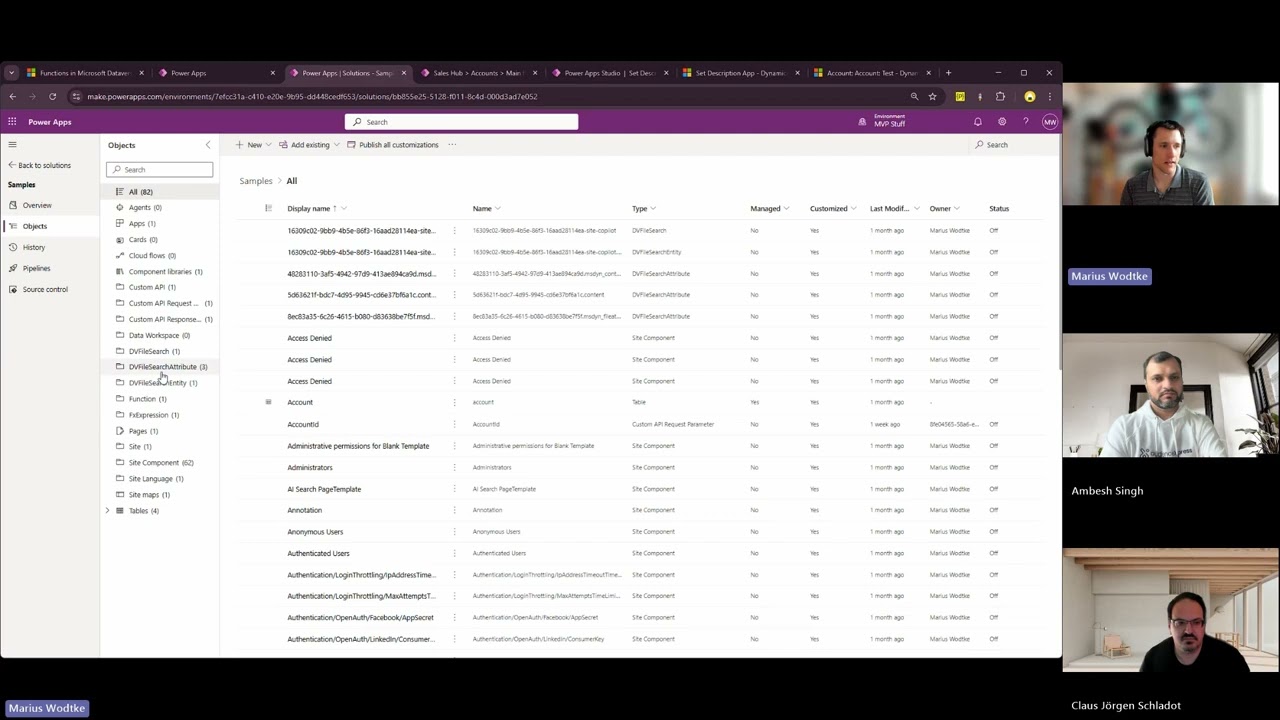This screenshot has width=1280, height=720.
Task: Open the Anonymous Users component
Action: [x=315, y=532]
